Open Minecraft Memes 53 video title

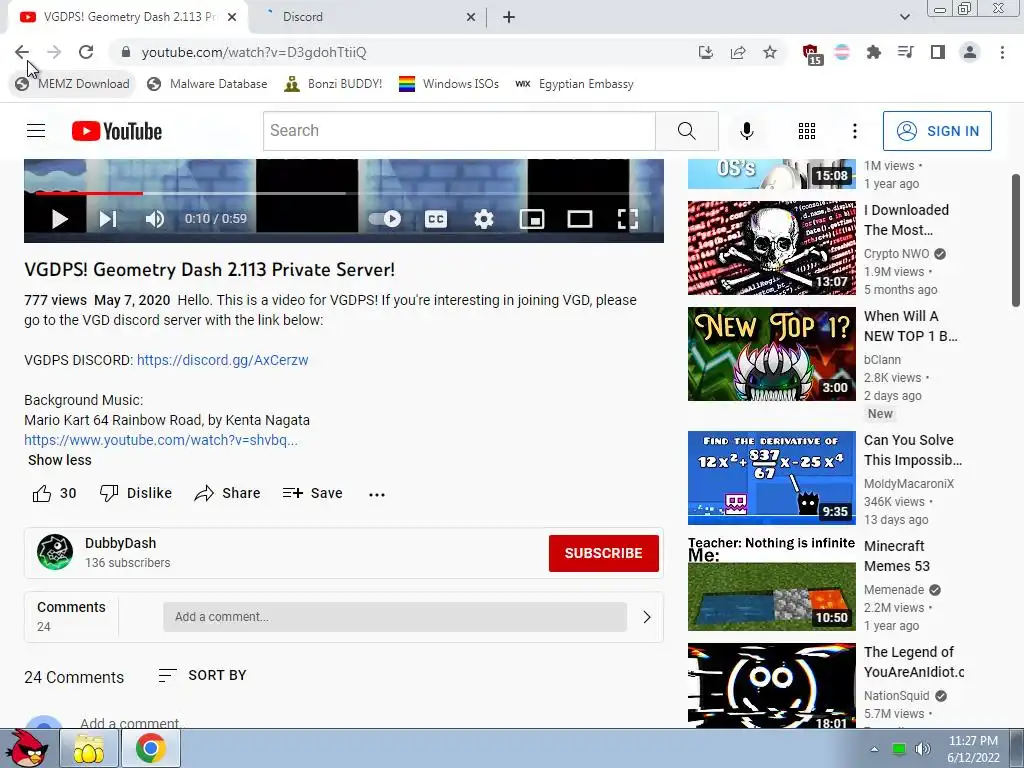(897, 556)
